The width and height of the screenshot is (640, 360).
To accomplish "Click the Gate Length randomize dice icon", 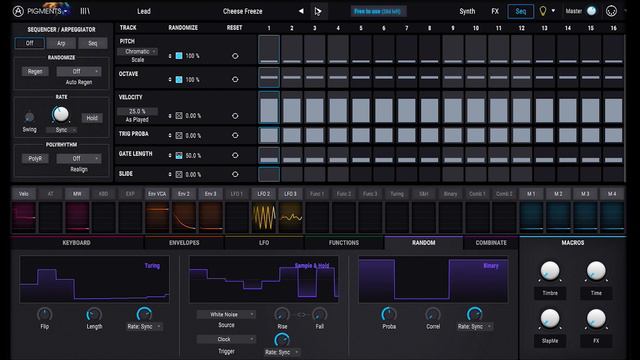I will [179, 156].
